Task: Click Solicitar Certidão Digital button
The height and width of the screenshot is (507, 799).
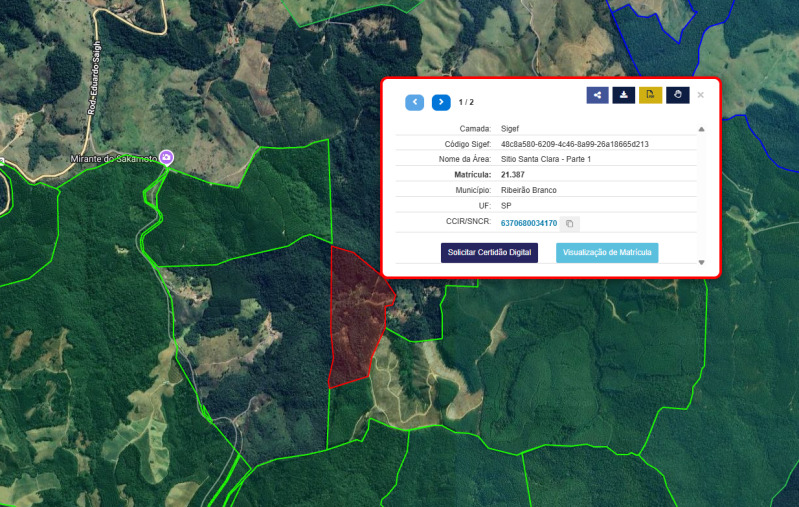Action: coord(489,253)
